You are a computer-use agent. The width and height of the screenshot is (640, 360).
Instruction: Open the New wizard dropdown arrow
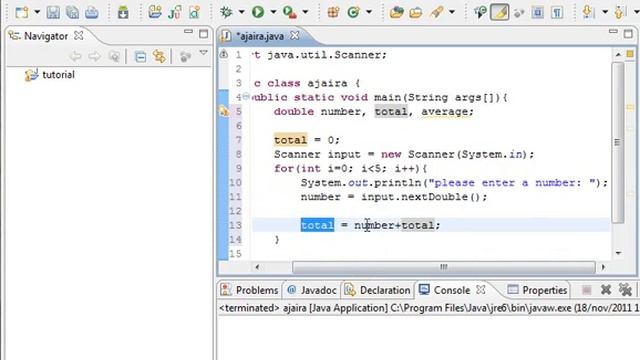coord(37,12)
